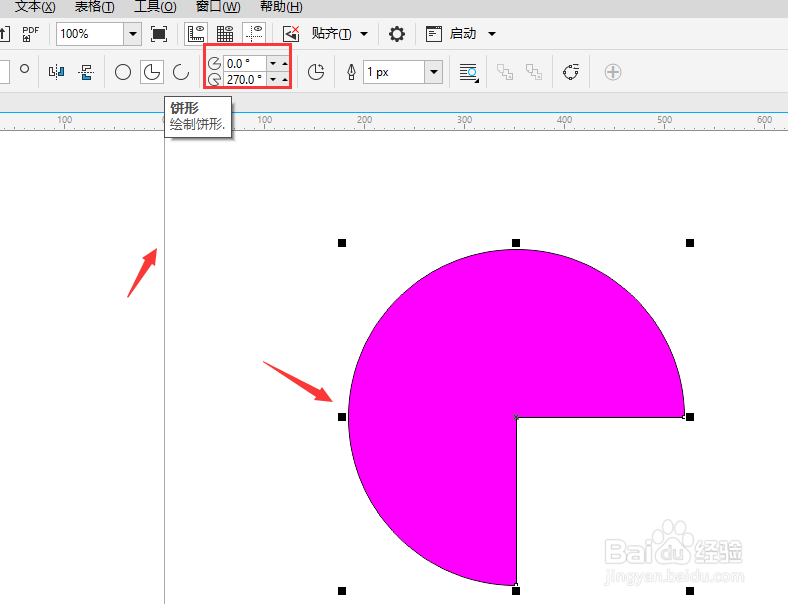Expand the 启动 dropdown arrow
The height and width of the screenshot is (604, 788).
(x=492, y=34)
